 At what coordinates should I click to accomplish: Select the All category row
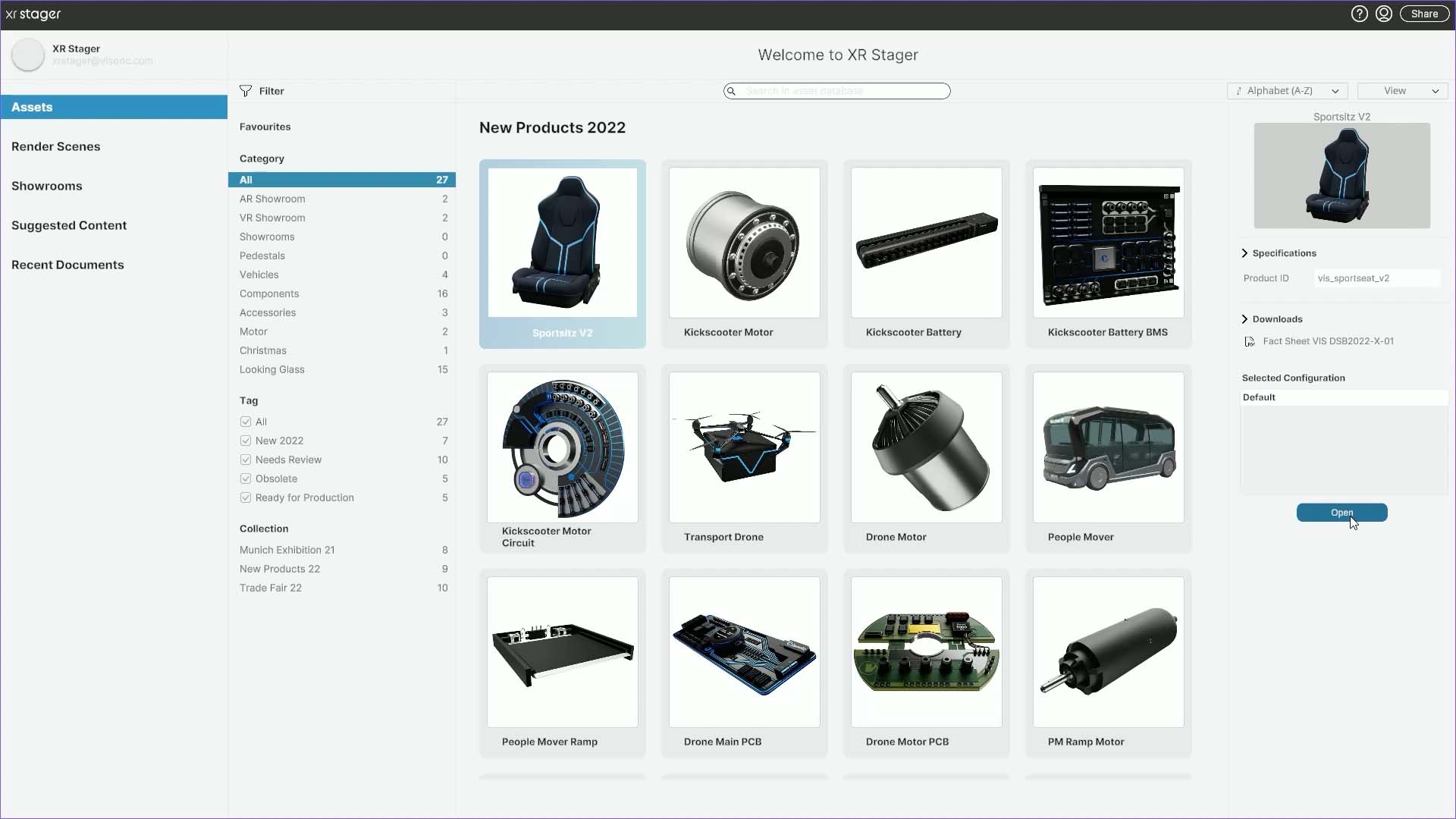342,180
